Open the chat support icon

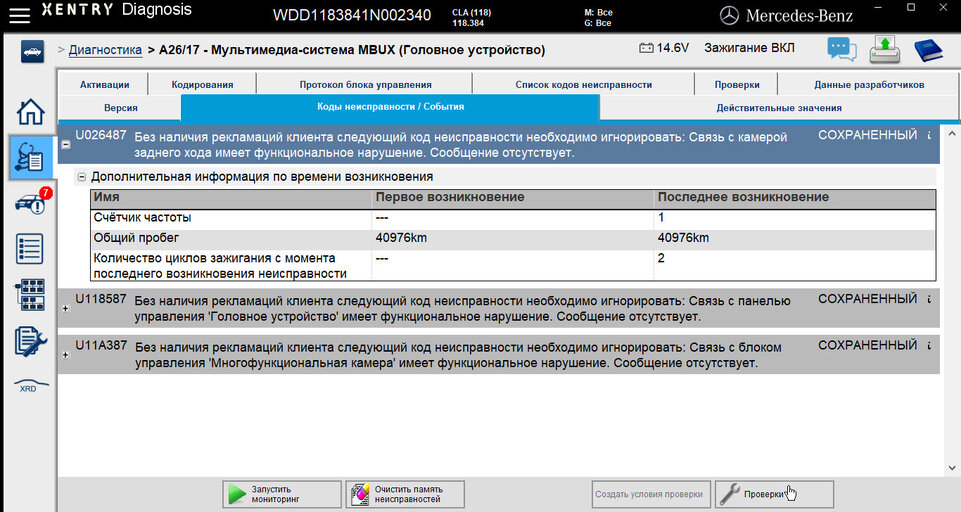click(841, 49)
